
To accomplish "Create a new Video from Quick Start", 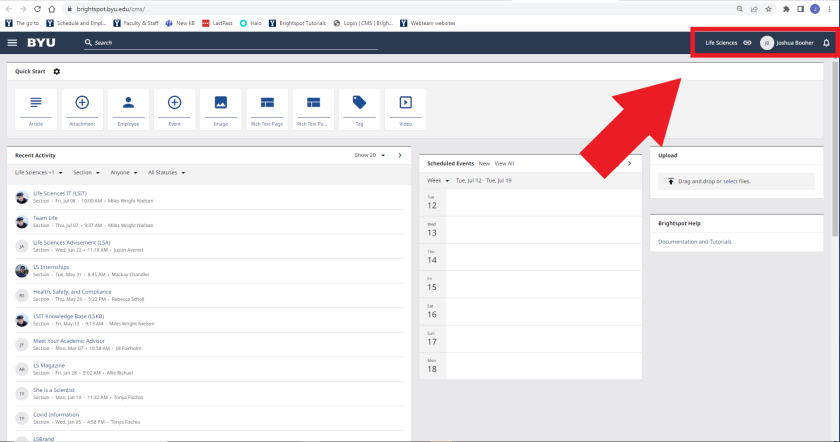I will point(405,108).
